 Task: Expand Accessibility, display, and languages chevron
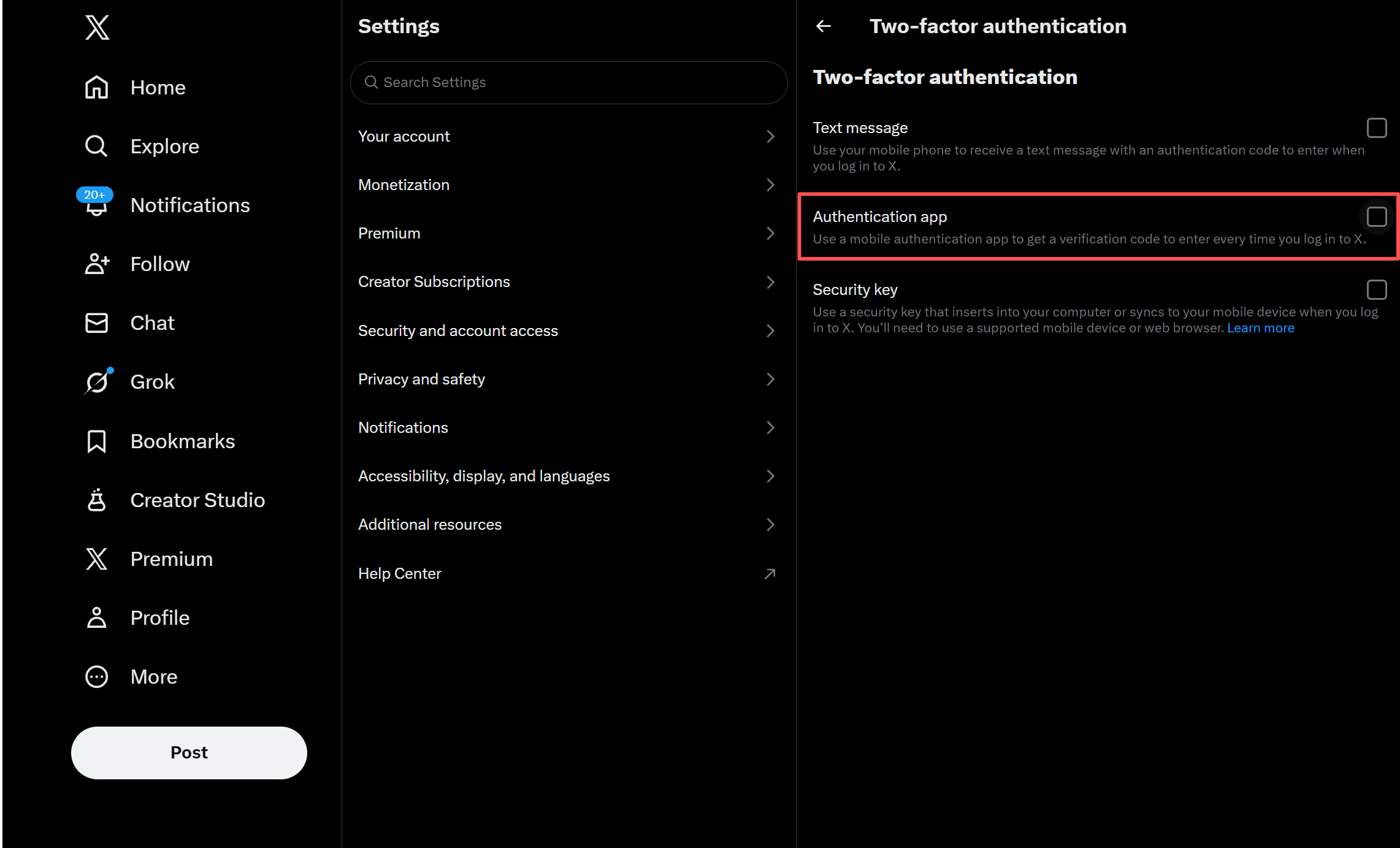[770, 476]
